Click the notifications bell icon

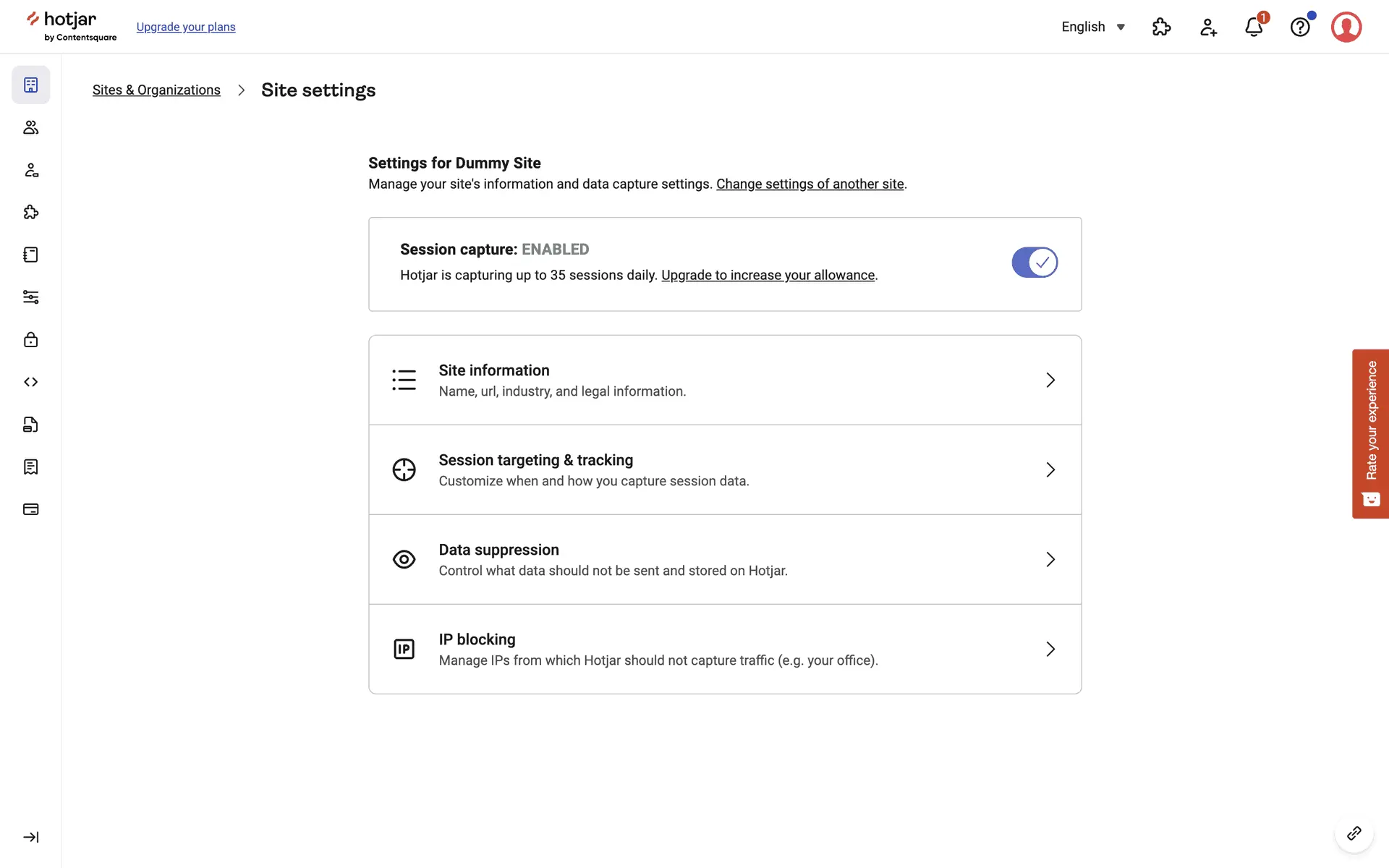click(x=1254, y=27)
